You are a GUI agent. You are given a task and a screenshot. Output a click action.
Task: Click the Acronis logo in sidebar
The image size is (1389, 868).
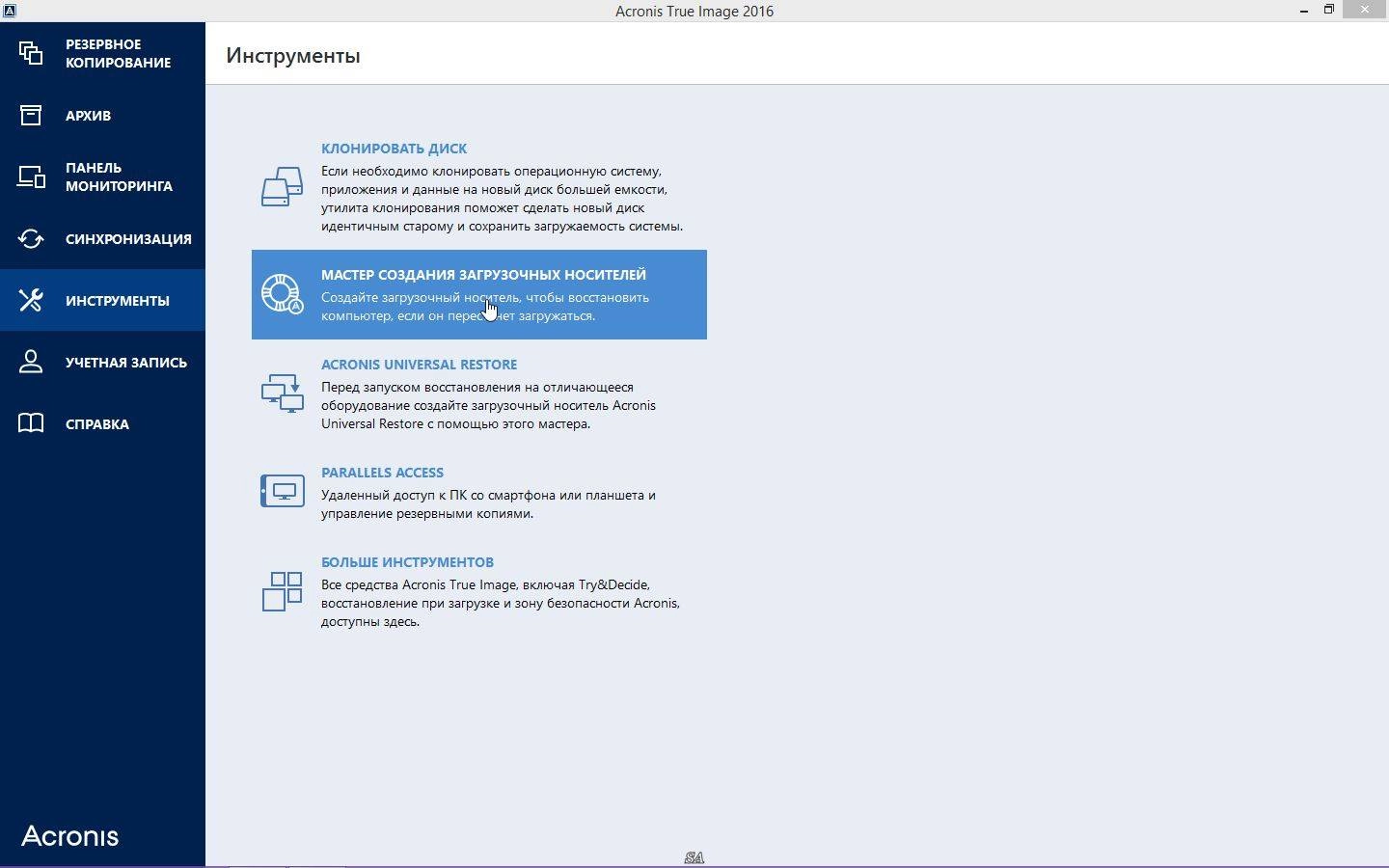point(70,836)
